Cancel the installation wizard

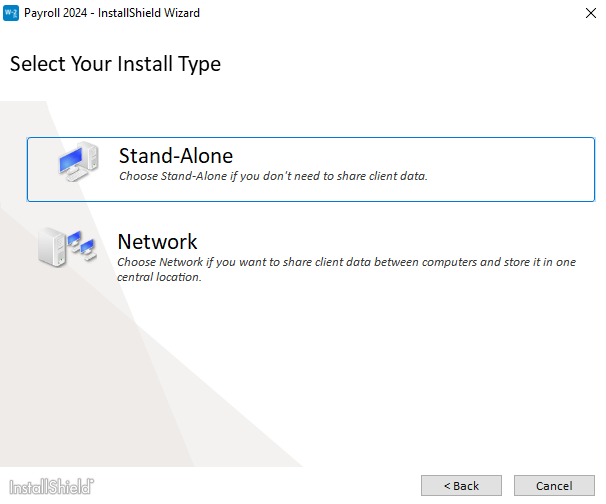click(554, 486)
